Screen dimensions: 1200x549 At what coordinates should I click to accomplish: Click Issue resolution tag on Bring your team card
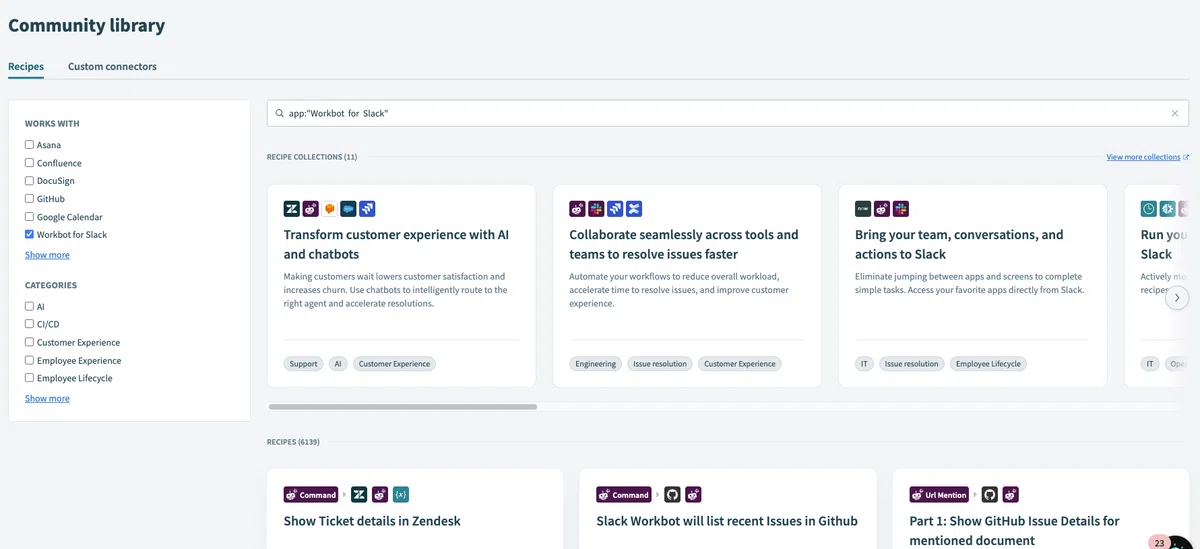point(912,364)
